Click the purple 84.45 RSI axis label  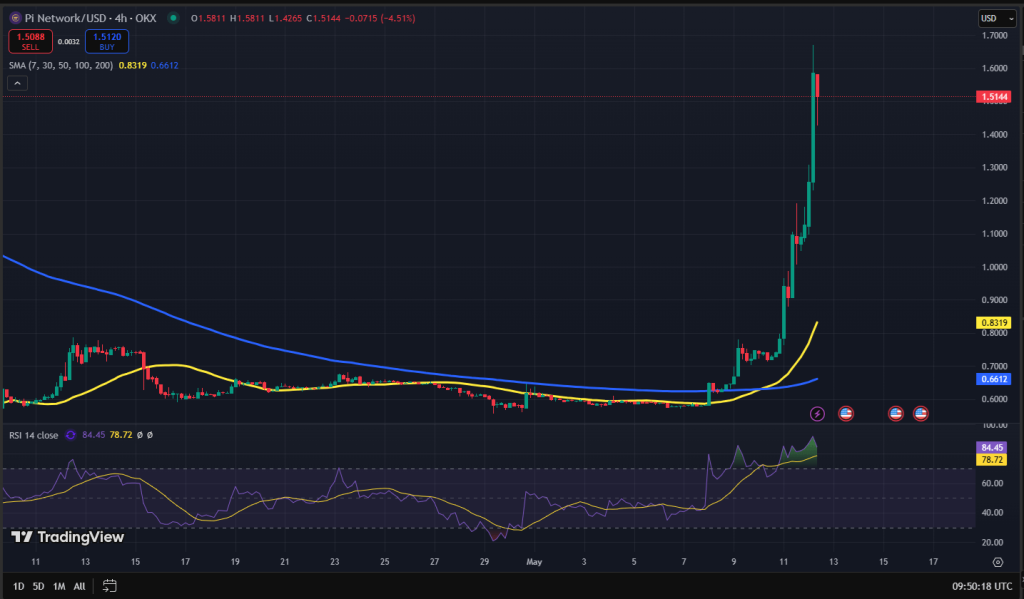click(x=991, y=447)
